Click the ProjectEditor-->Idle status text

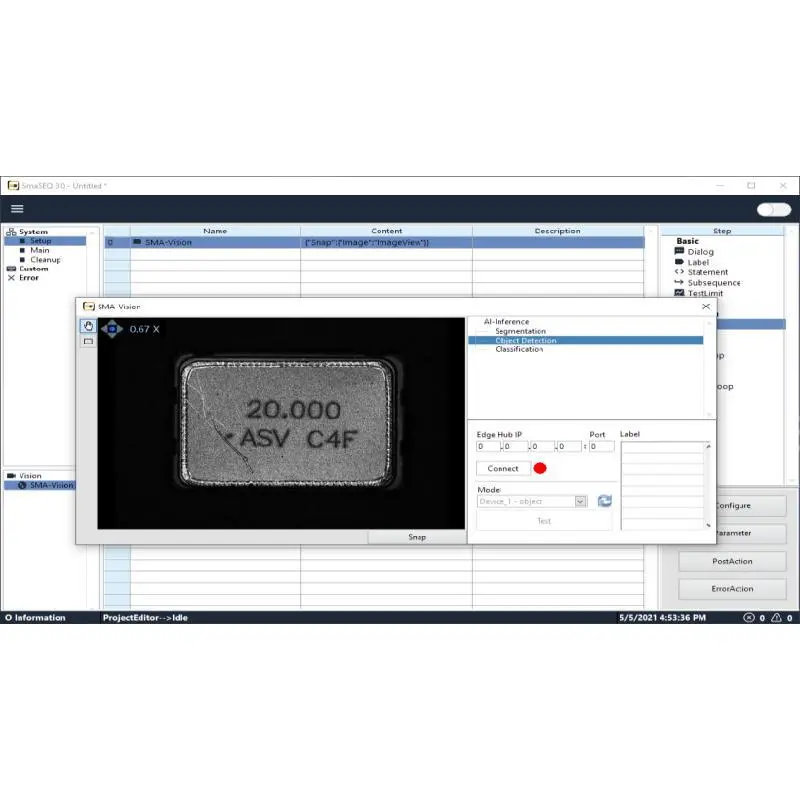tap(145, 618)
